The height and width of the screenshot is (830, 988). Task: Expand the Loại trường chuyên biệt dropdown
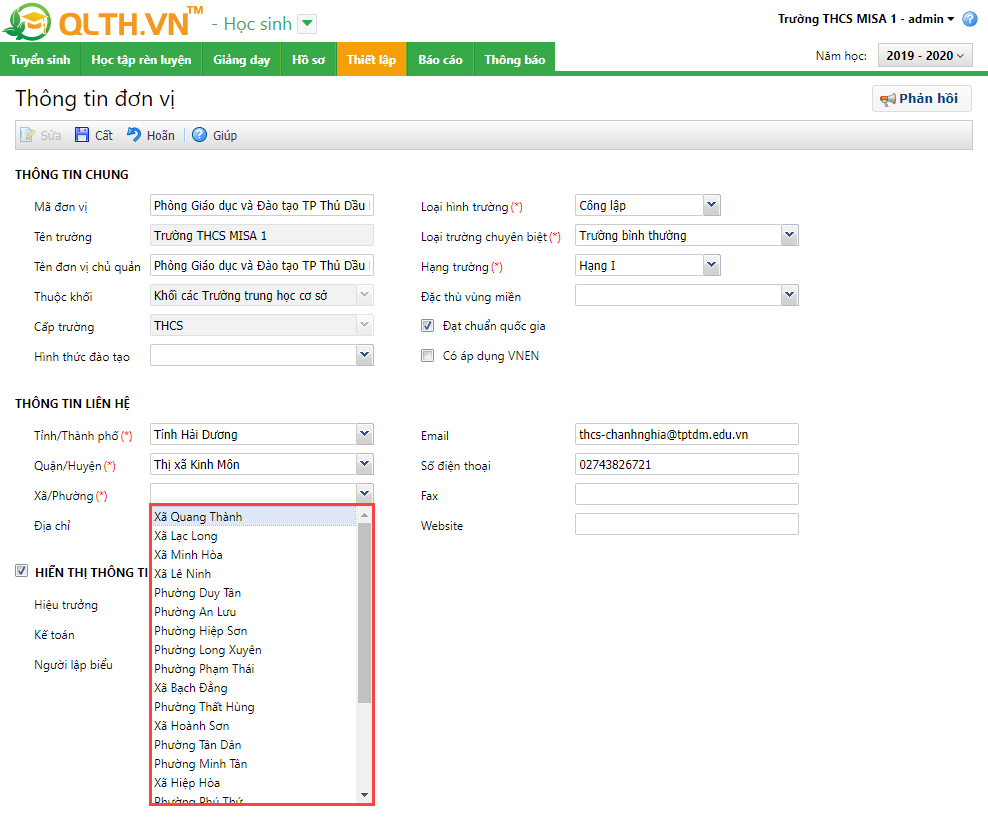pos(790,235)
